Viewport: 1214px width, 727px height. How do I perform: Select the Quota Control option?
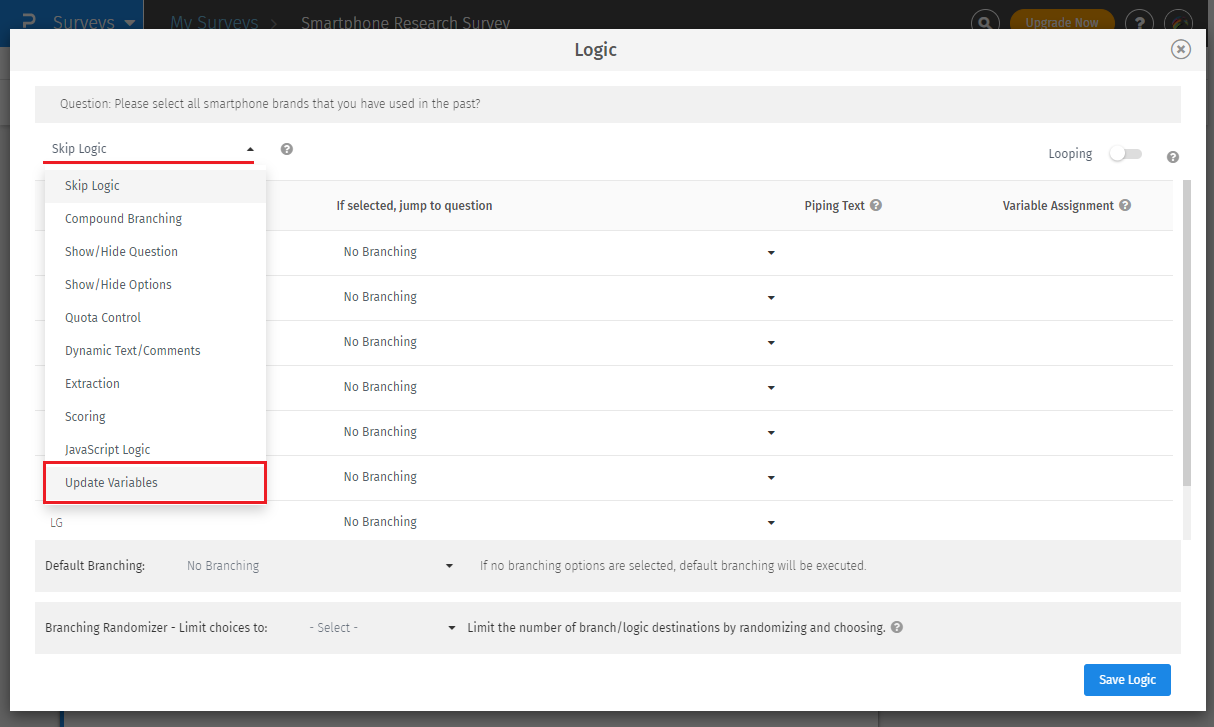(x=103, y=318)
